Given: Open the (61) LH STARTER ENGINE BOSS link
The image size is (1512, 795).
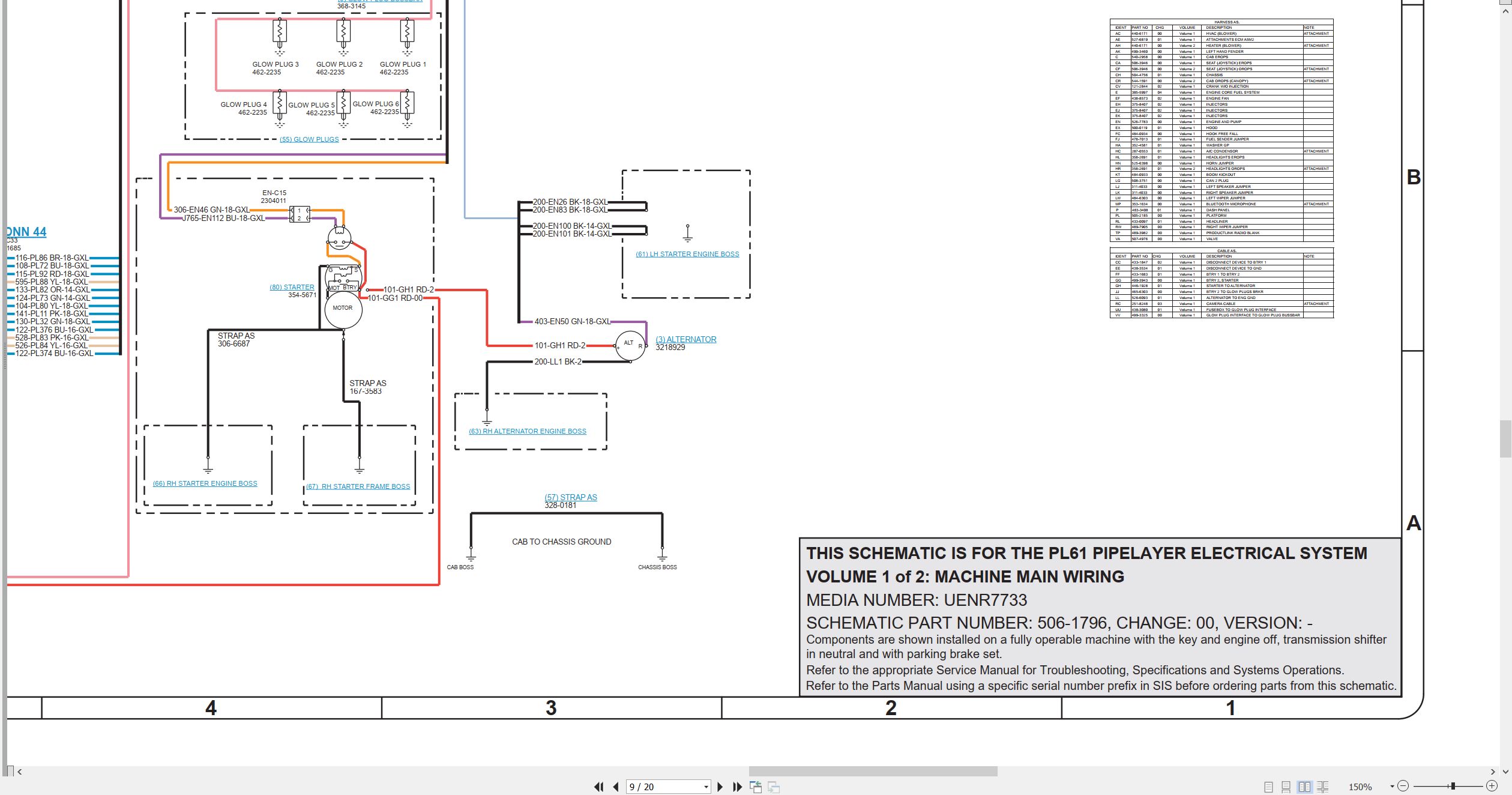Looking at the screenshot, I should tap(687, 254).
